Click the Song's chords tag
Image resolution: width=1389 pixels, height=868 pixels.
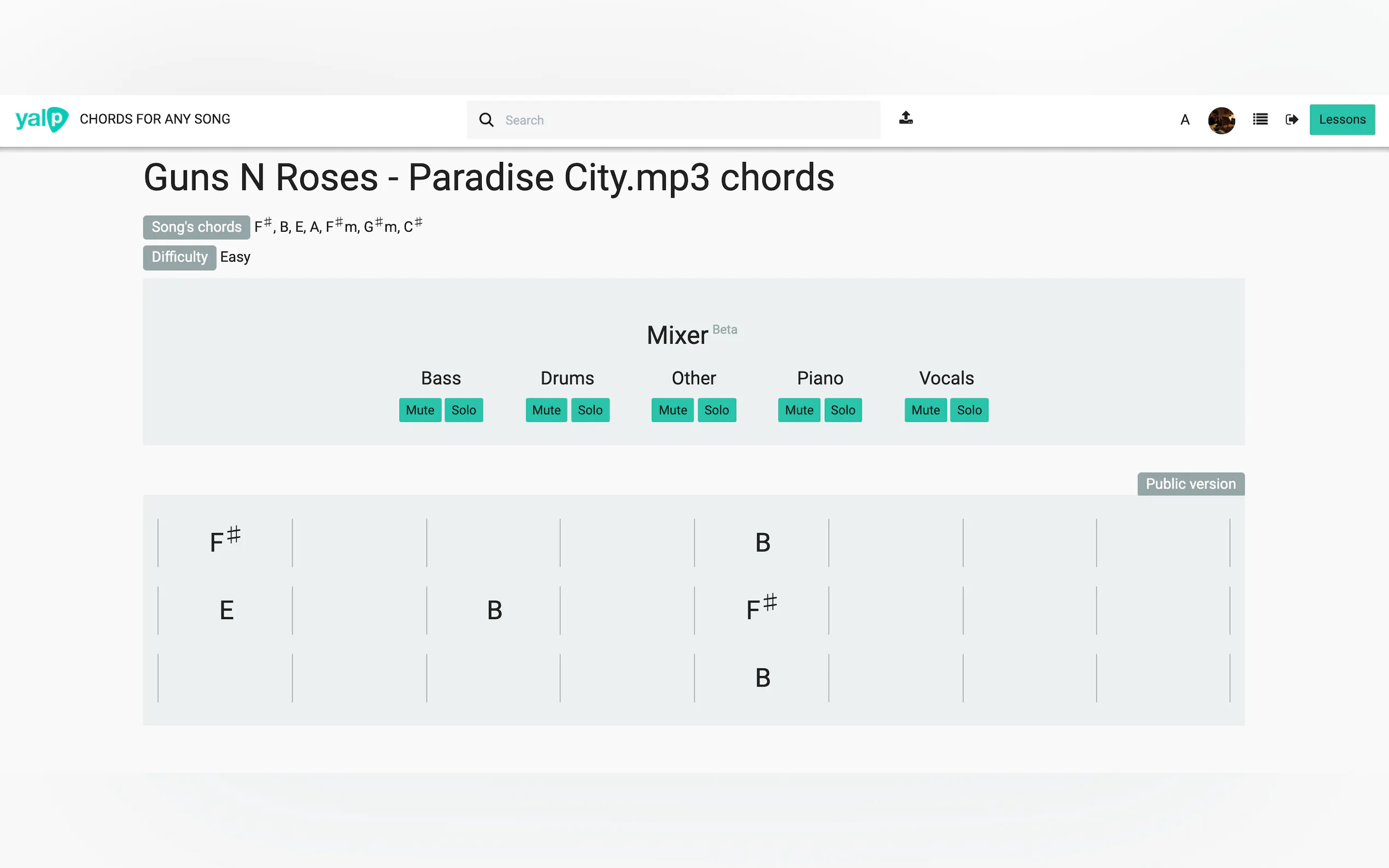[196, 227]
